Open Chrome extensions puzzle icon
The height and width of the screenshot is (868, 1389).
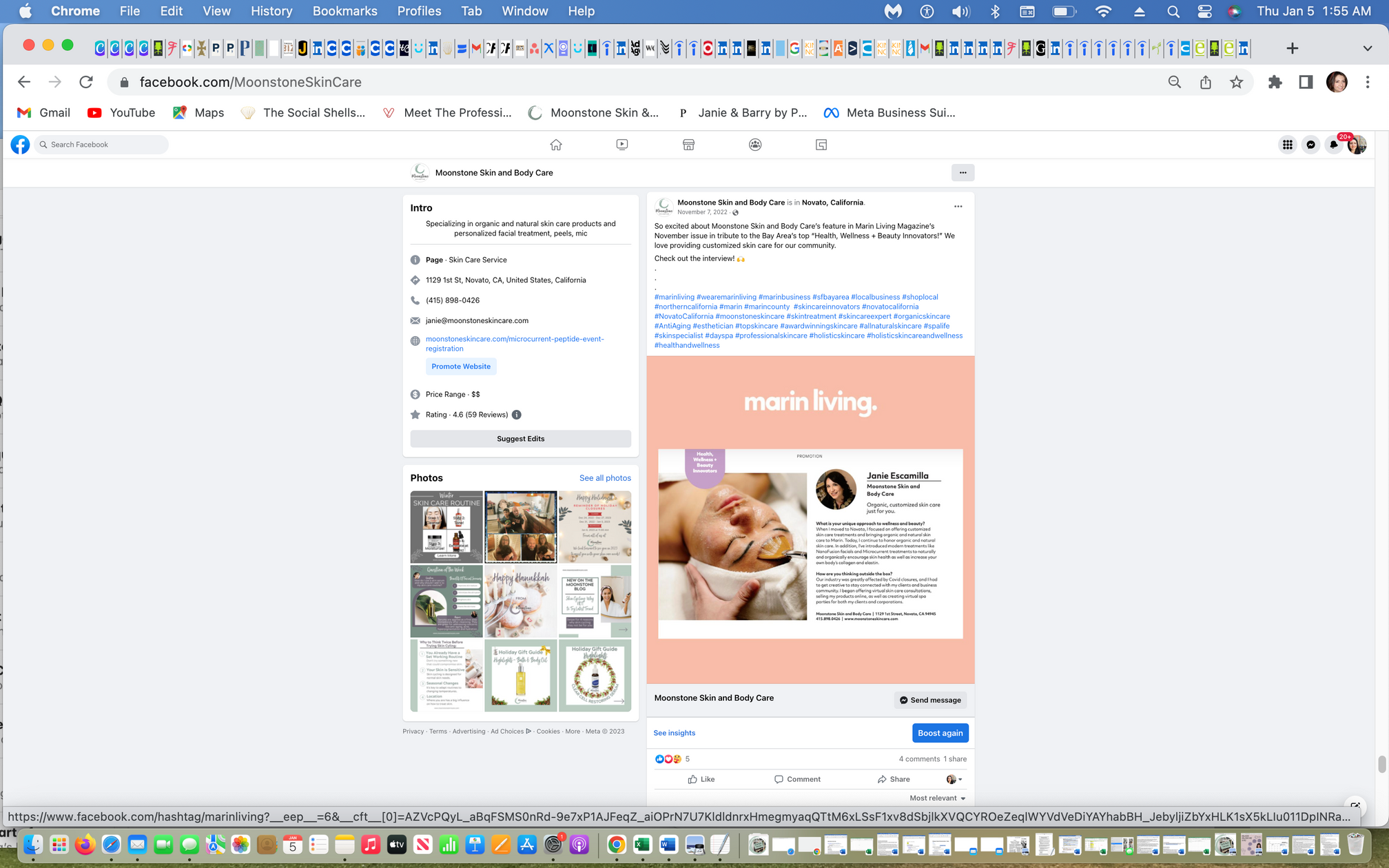[1275, 82]
